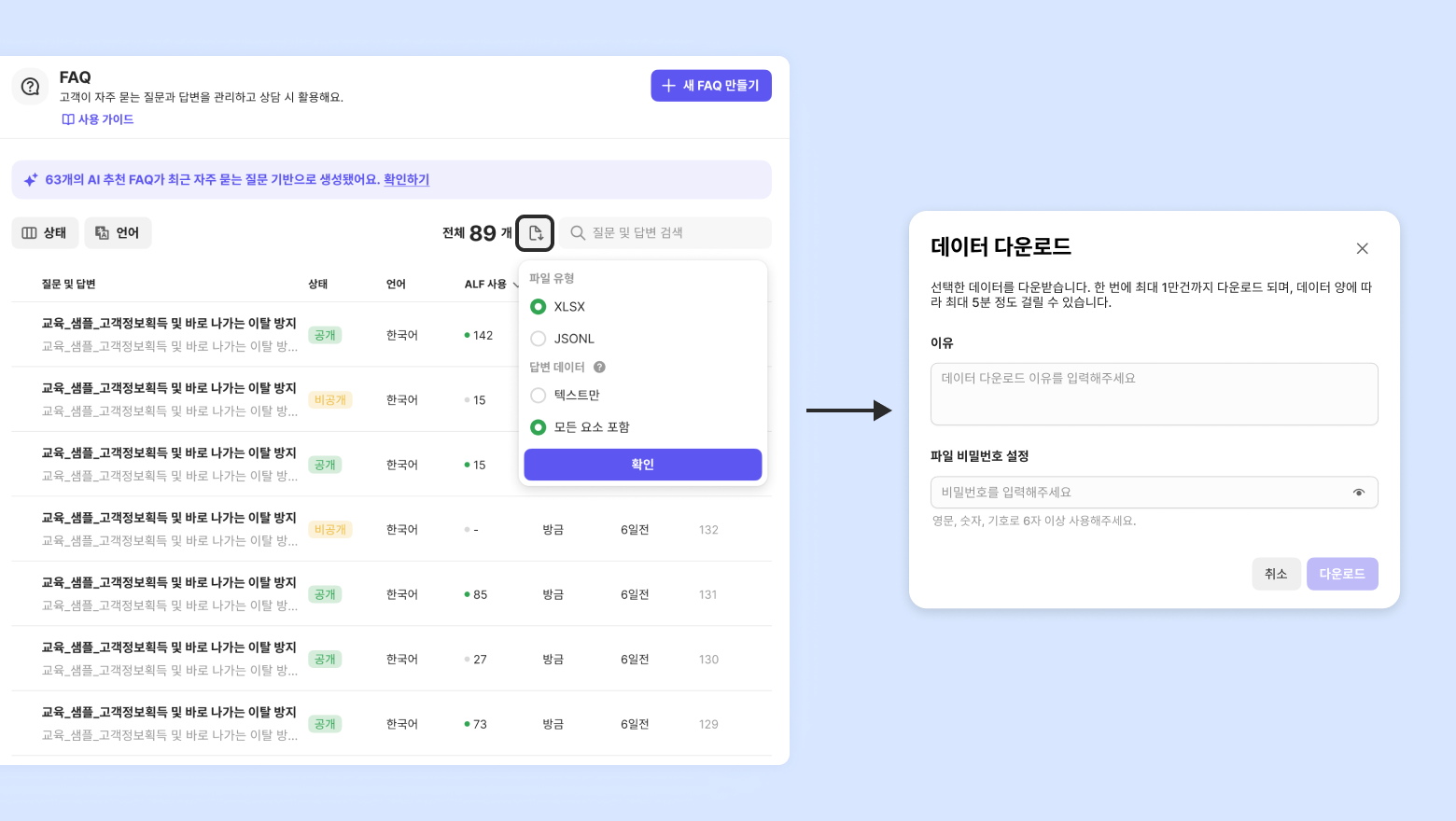This screenshot has height=821, width=1456.
Task: Click the ALF count 73 cell
Action: pos(476,724)
